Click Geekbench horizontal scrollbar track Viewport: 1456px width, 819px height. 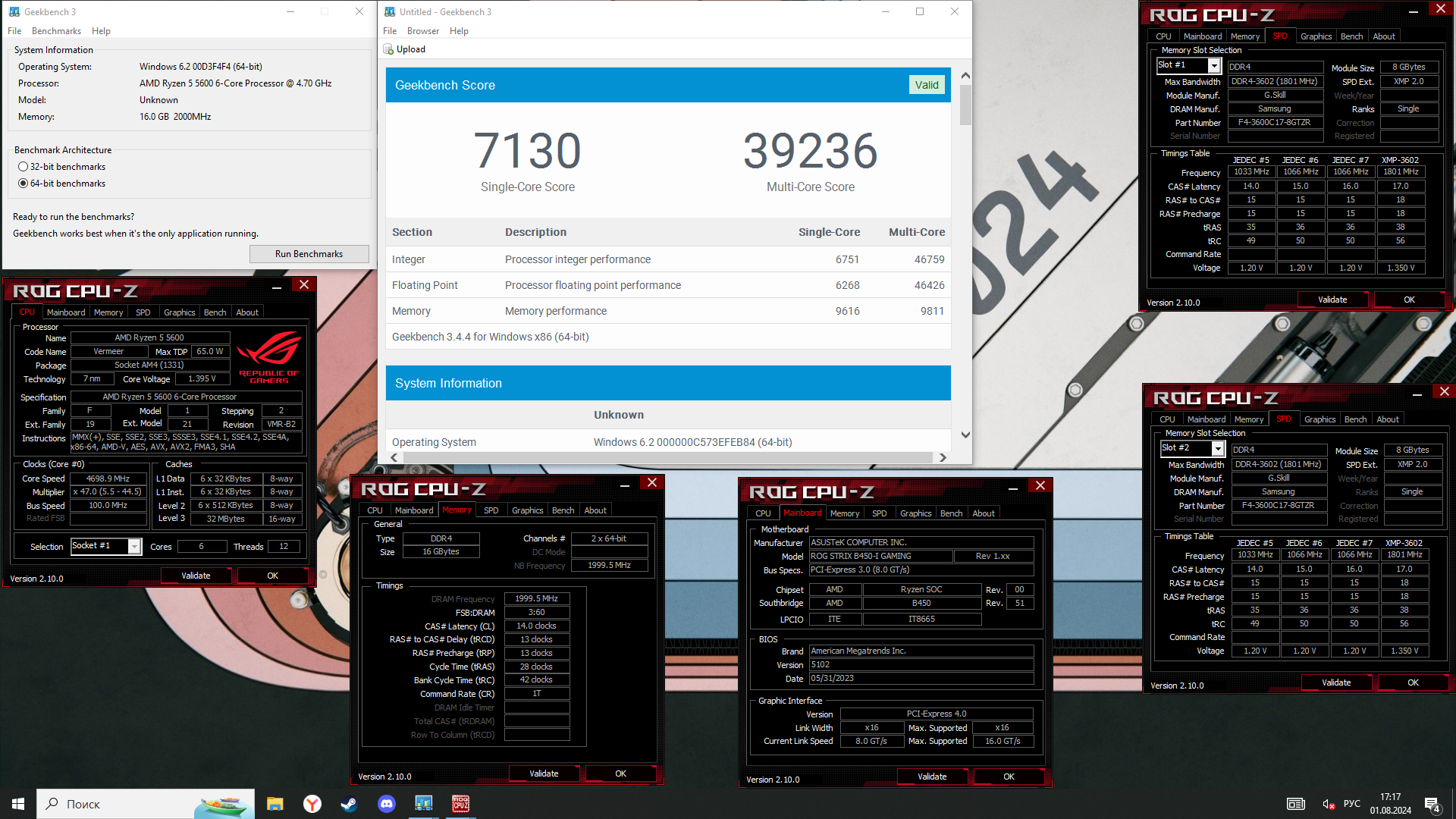pyautogui.click(x=667, y=457)
